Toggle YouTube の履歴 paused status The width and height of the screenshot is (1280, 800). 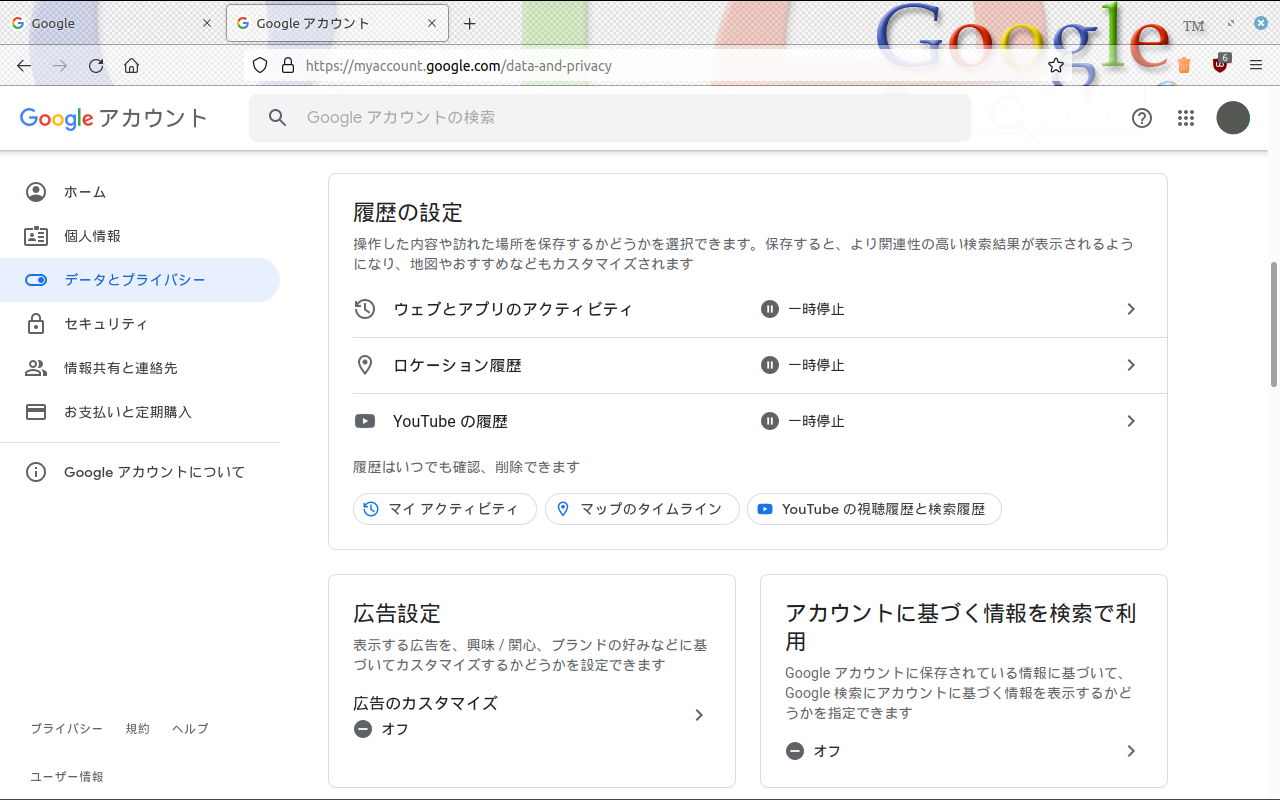(x=802, y=422)
